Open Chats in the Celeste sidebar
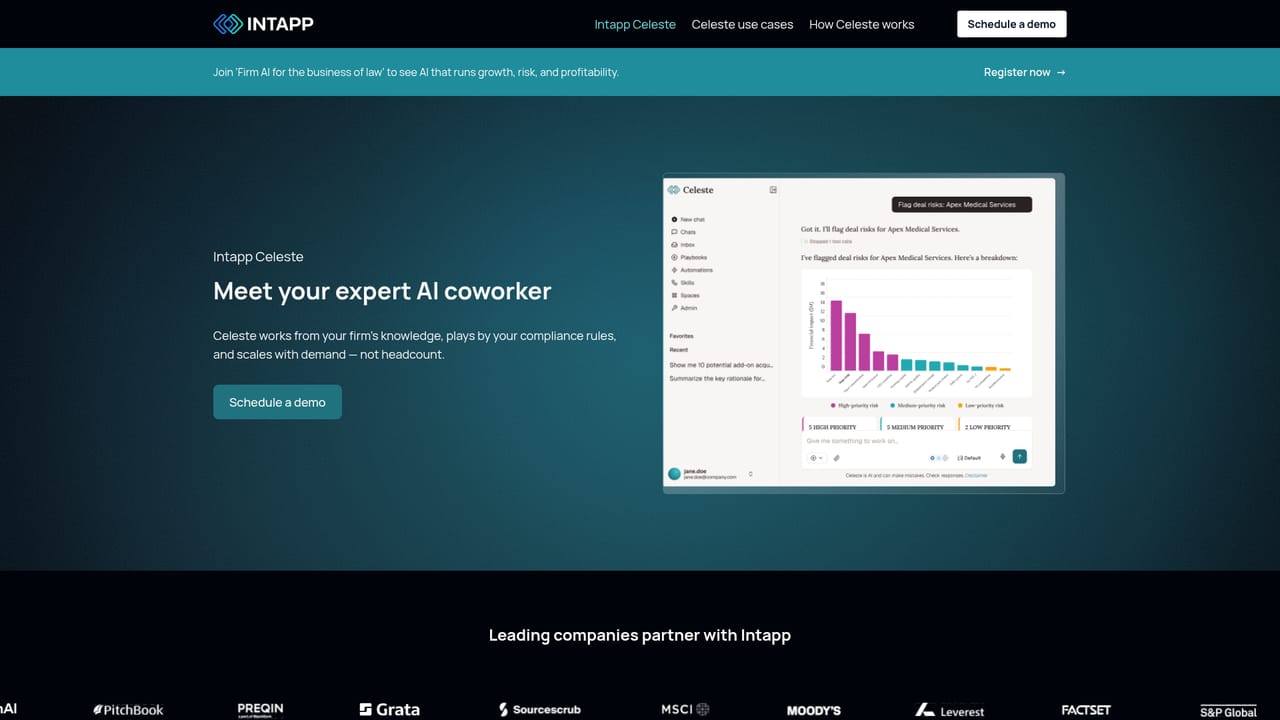Image resolution: width=1280 pixels, height=720 pixels. pos(685,232)
